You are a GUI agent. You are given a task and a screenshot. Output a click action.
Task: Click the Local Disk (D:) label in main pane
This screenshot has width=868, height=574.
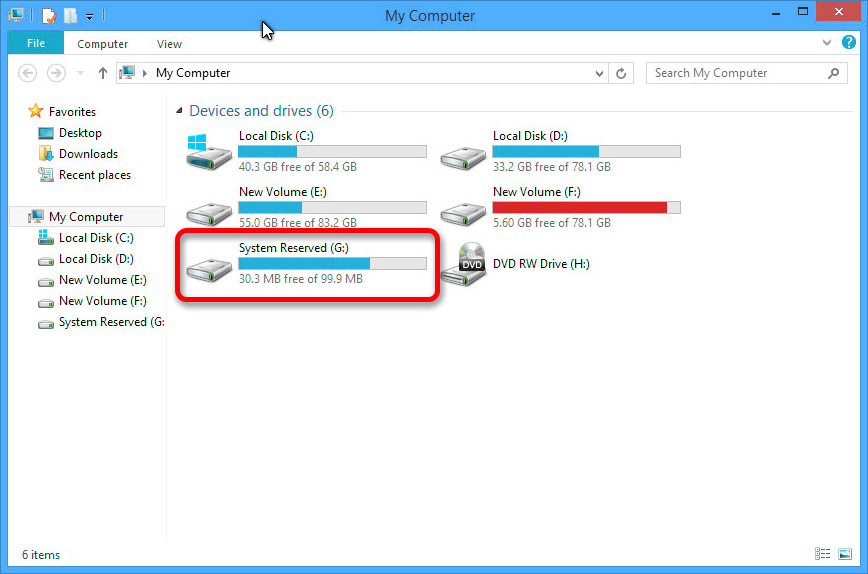pyautogui.click(x=530, y=136)
